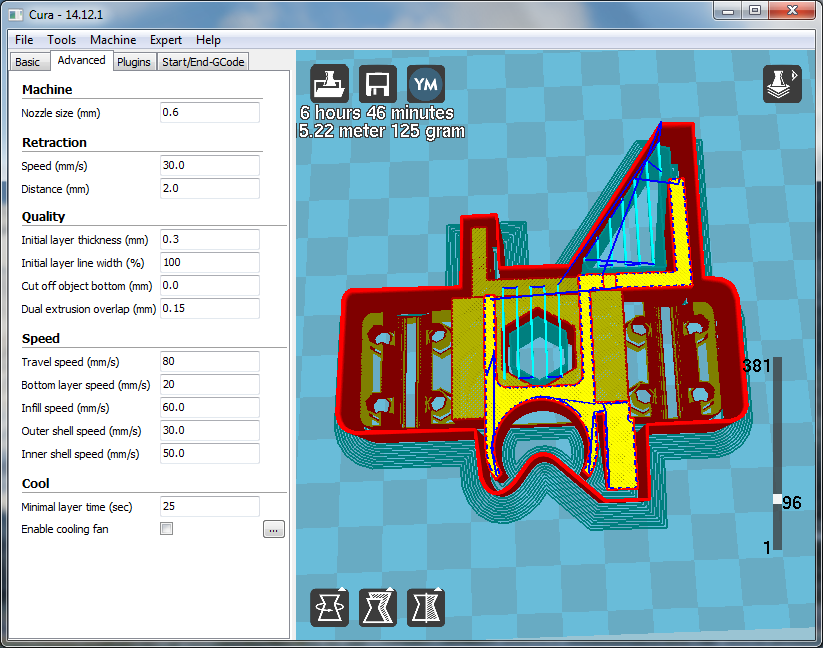This screenshot has width=823, height=648.
Task: Select the Scale model tool
Action: tap(378, 608)
